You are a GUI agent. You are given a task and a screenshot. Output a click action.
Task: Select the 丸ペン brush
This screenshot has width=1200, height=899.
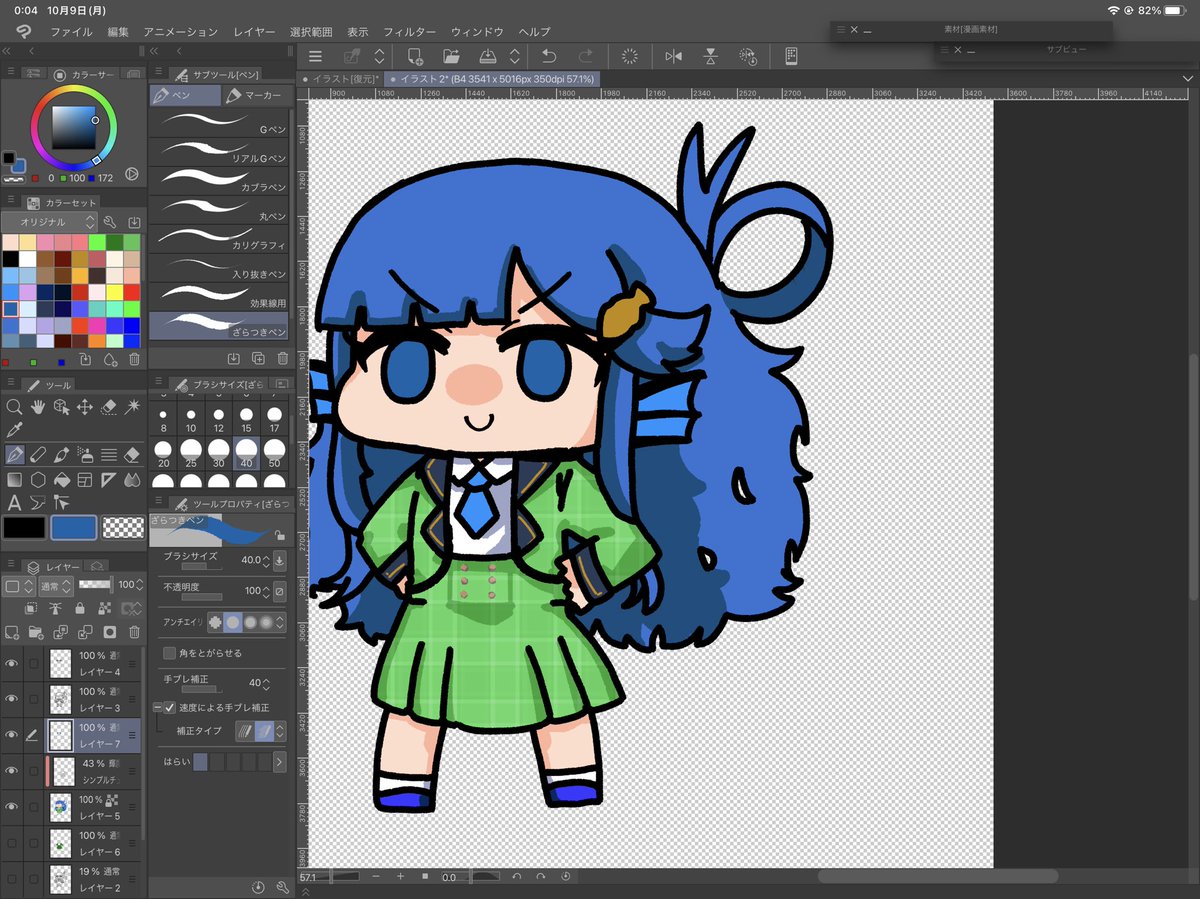point(218,210)
